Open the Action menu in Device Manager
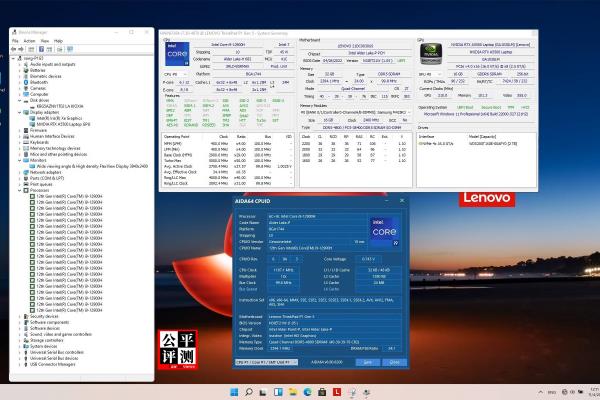Viewport: 600px width, 400px height. [x=29, y=41]
